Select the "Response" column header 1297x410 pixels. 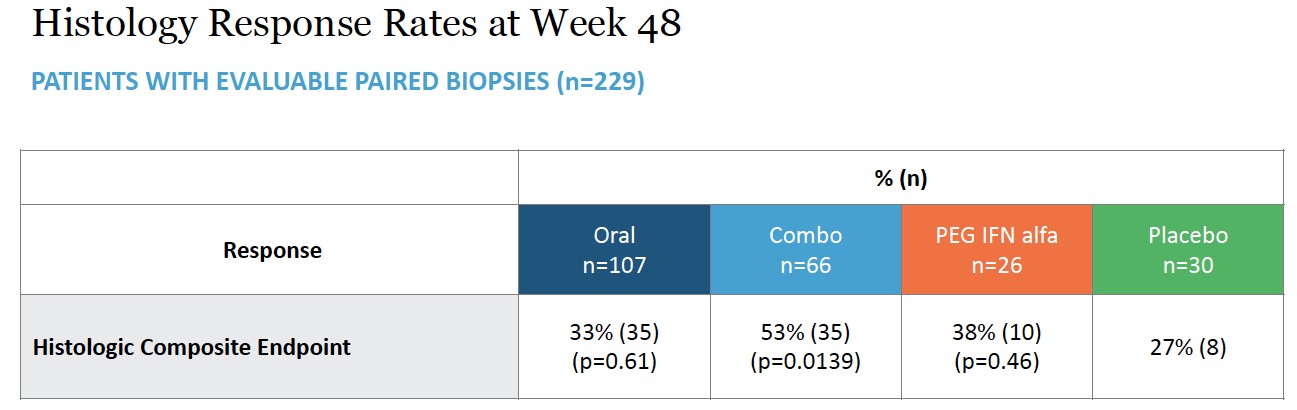pos(272,250)
